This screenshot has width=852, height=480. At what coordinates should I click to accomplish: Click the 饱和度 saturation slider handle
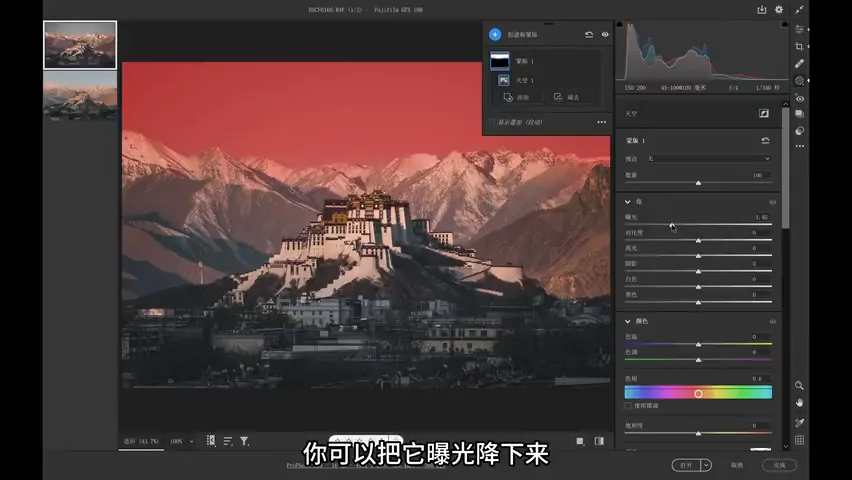[698, 433]
